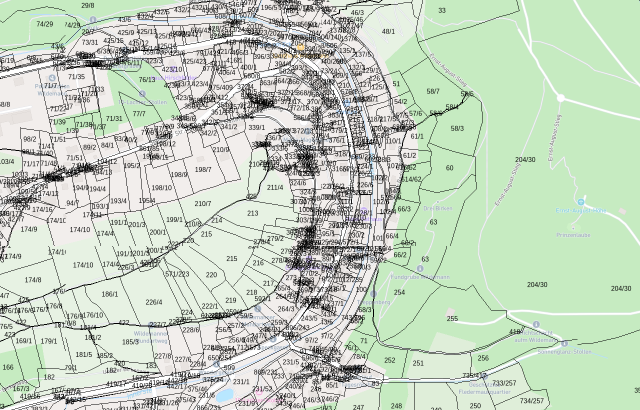The image size is (640, 410).
Task: Click the Ernst-August-Höhe label
Action: (x=581, y=211)
